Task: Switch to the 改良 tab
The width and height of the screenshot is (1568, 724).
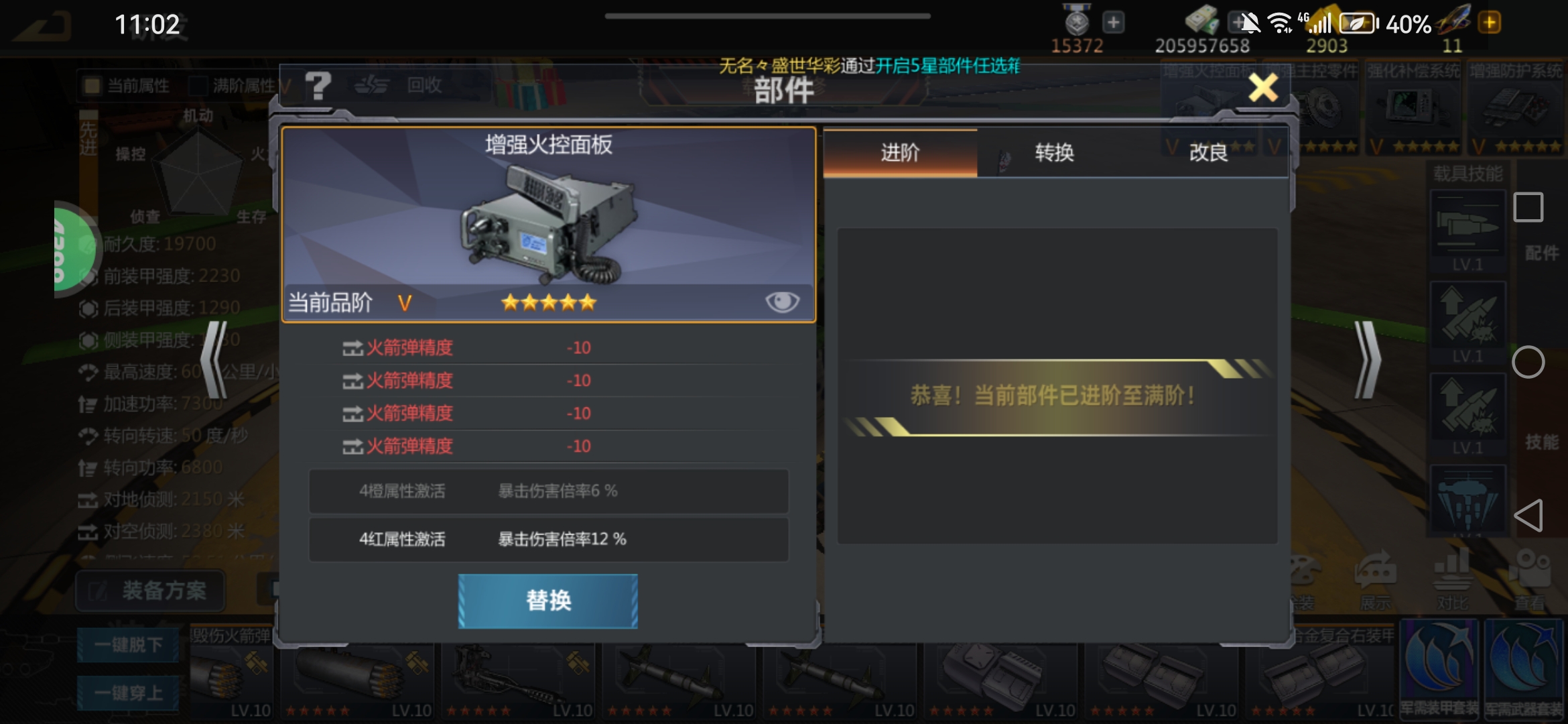Action: (1209, 153)
